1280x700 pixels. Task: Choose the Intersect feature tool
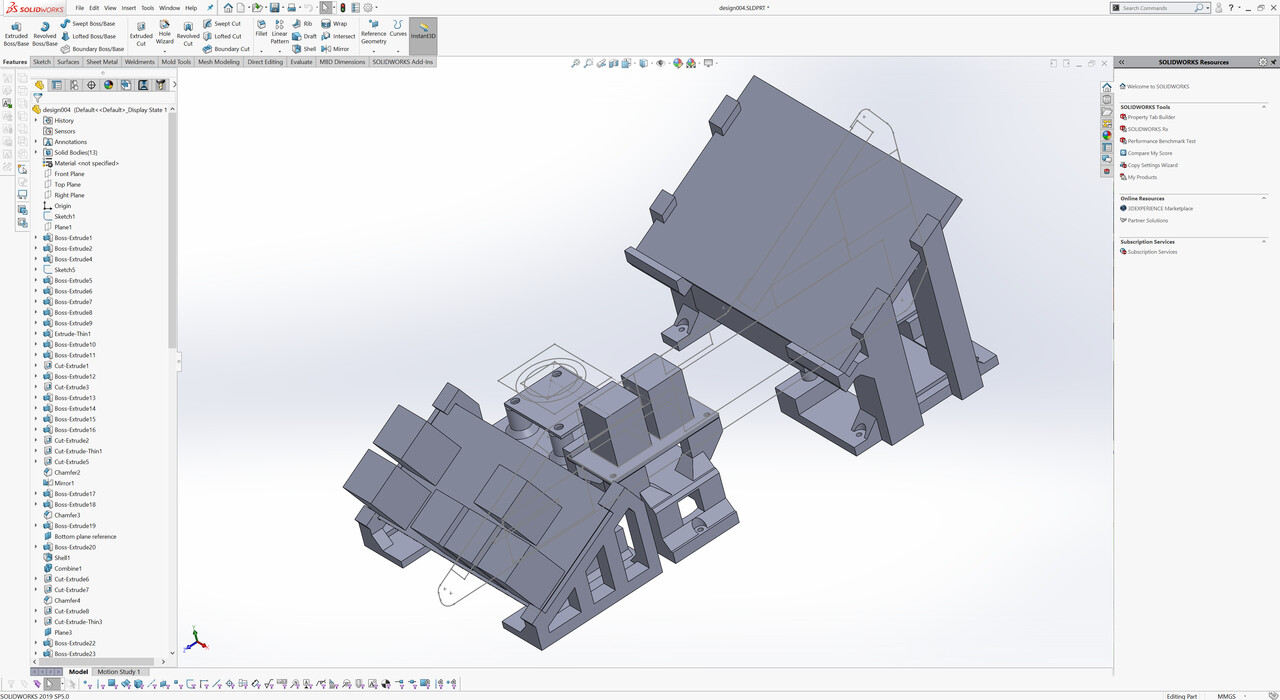coord(338,36)
